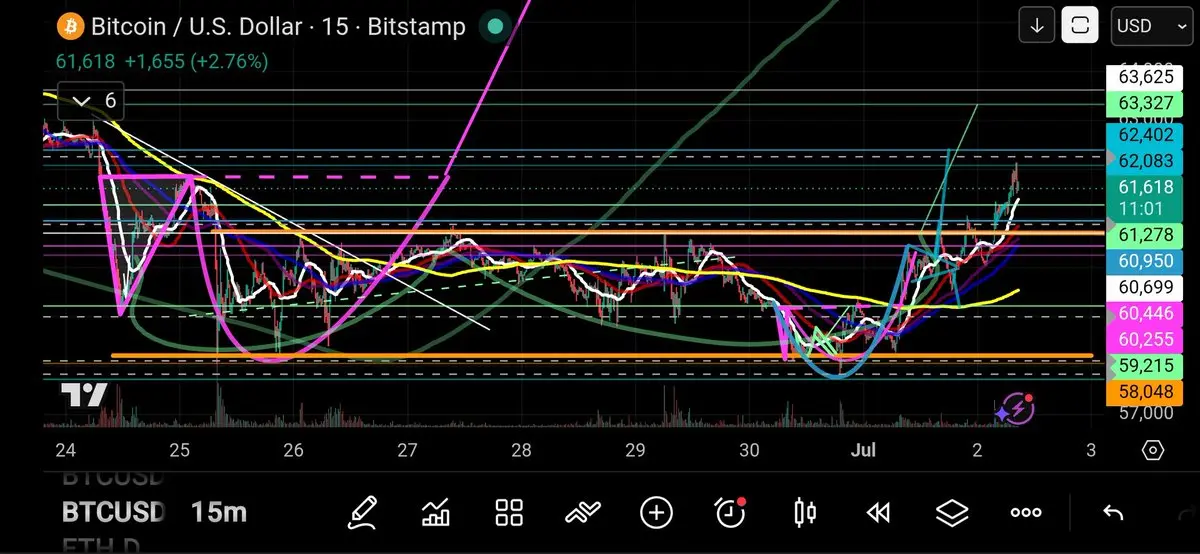The height and width of the screenshot is (554, 1200).
Task: Tap the 61,618 last price readout
Action: point(85,61)
